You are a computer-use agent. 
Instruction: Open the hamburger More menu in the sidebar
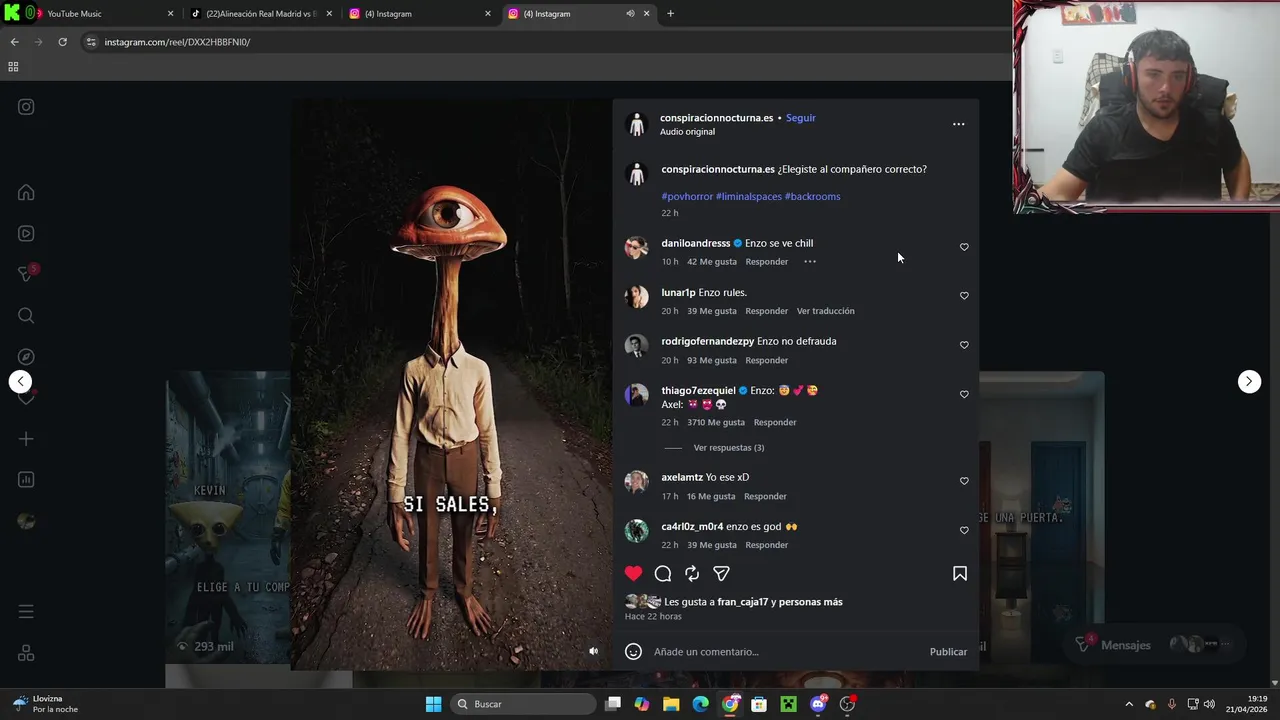tap(26, 611)
